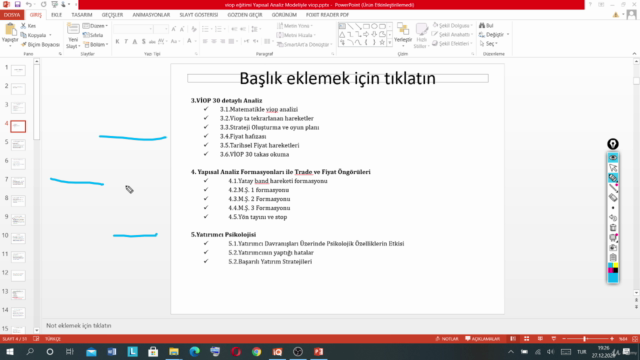Click CMYK color palette in annotation toolbar
This screenshot has width=640, height=360.
(x=613, y=268)
